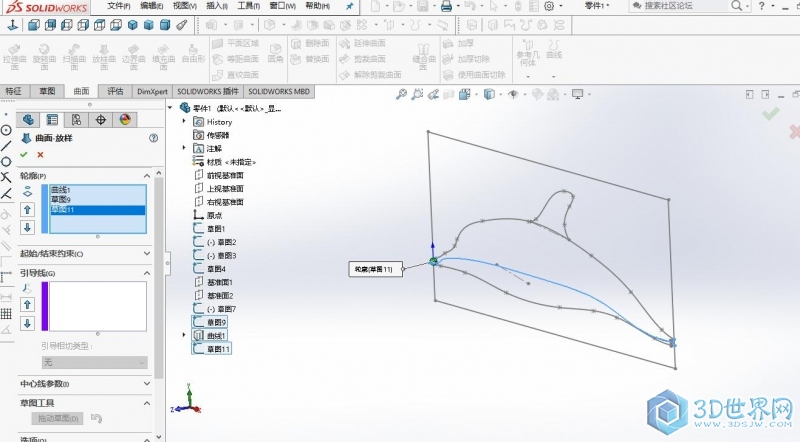Open the DimXpertManager crosshair tab

101,119
